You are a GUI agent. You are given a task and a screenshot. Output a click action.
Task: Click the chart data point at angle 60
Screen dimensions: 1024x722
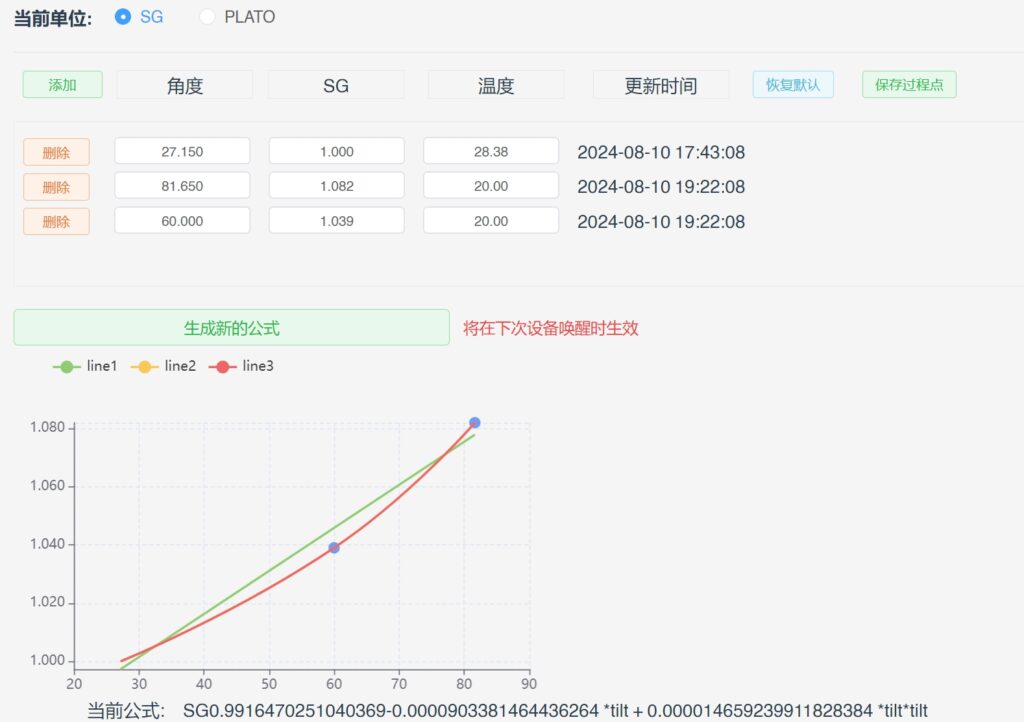(334, 548)
